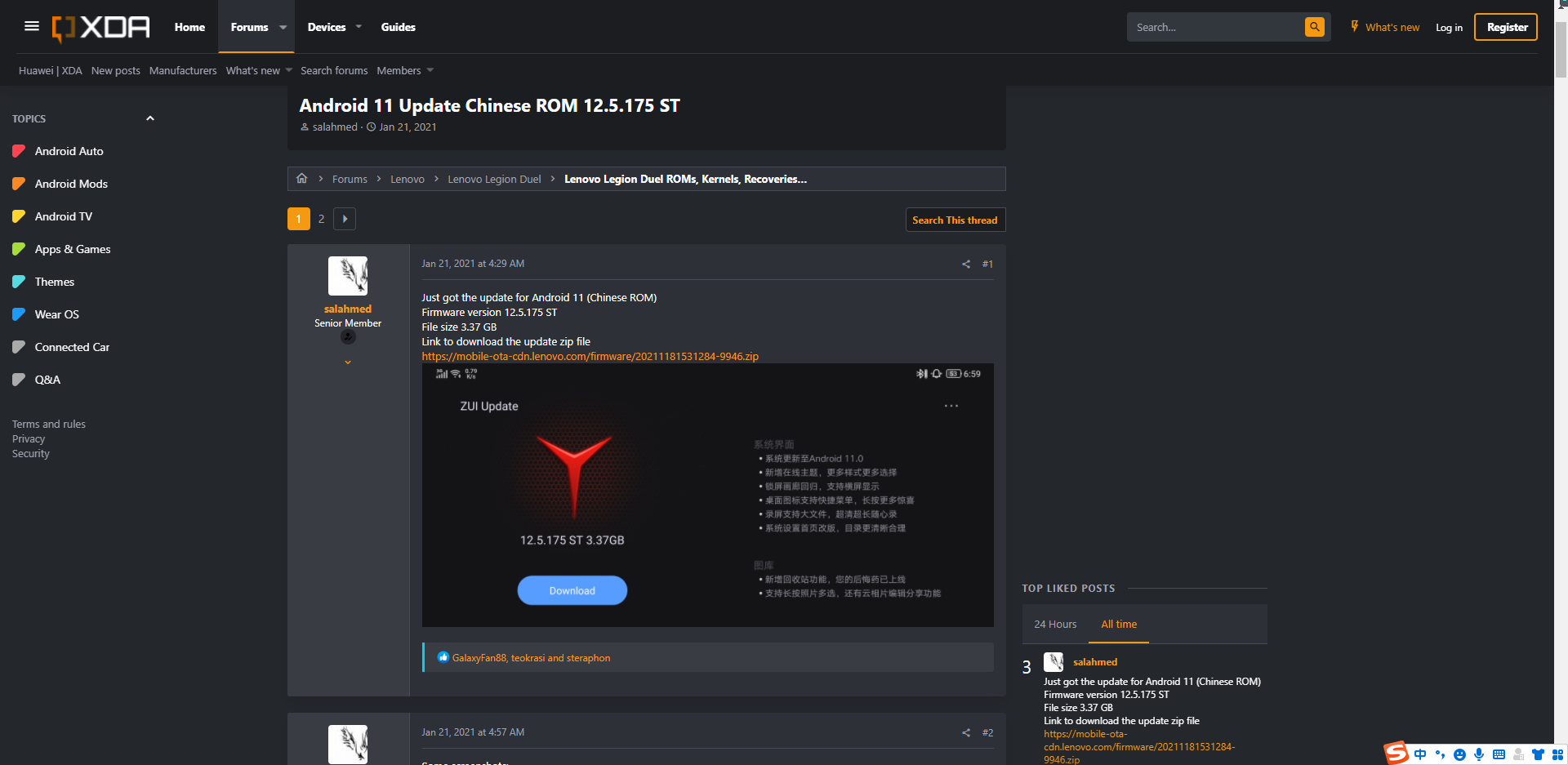Viewport: 1568px width, 765px height.
Task: Collapse the TOPICS sidebar section
Action: tap(150, 118)
